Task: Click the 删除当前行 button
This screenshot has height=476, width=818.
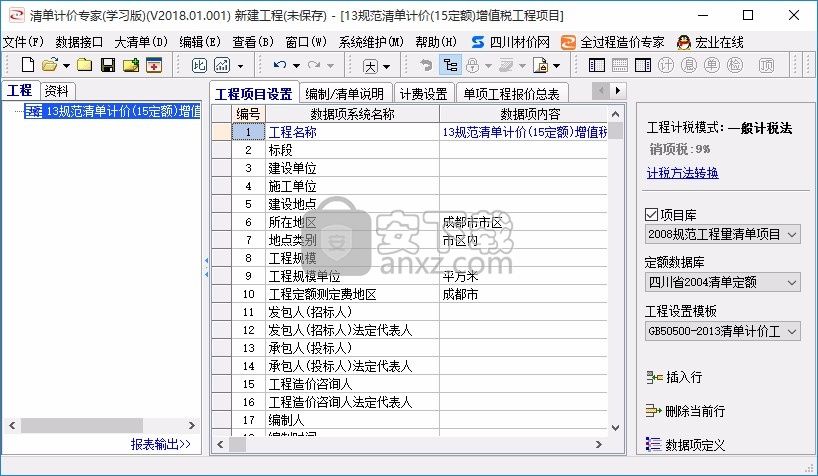Action: [x=685, y=411]
